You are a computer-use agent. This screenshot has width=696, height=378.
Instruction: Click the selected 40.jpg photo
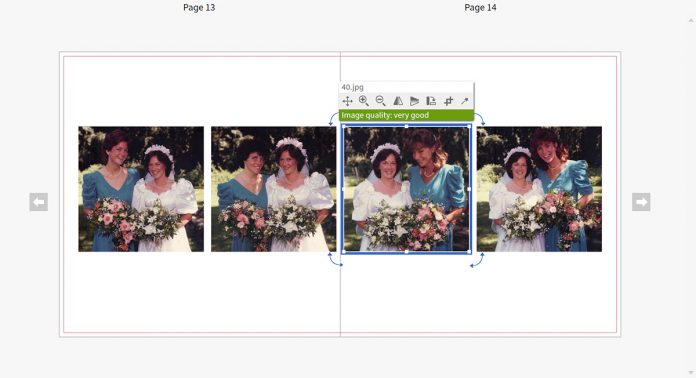pos(407,189)
